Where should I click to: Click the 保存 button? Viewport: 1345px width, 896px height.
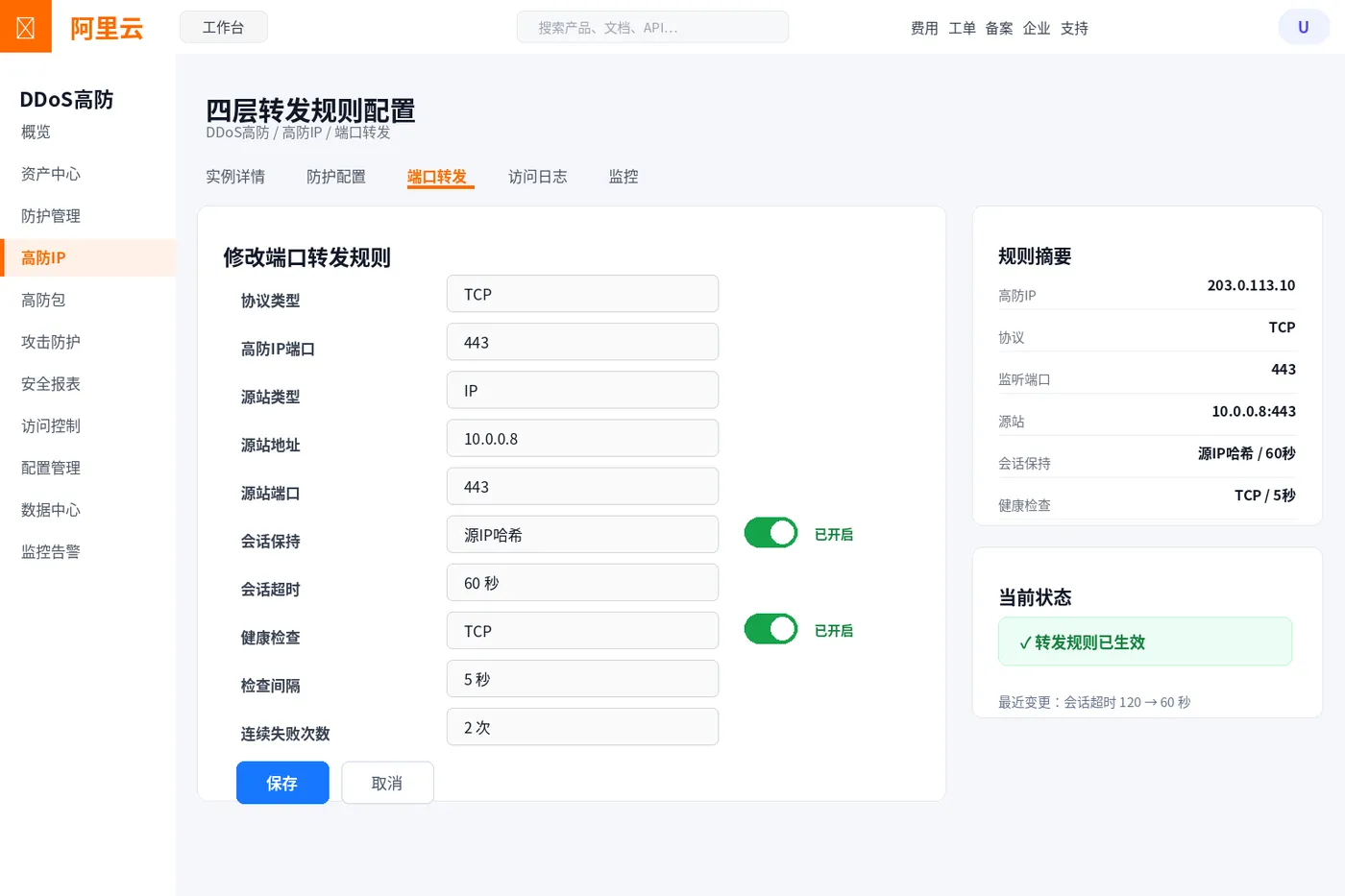pos(282,783)
